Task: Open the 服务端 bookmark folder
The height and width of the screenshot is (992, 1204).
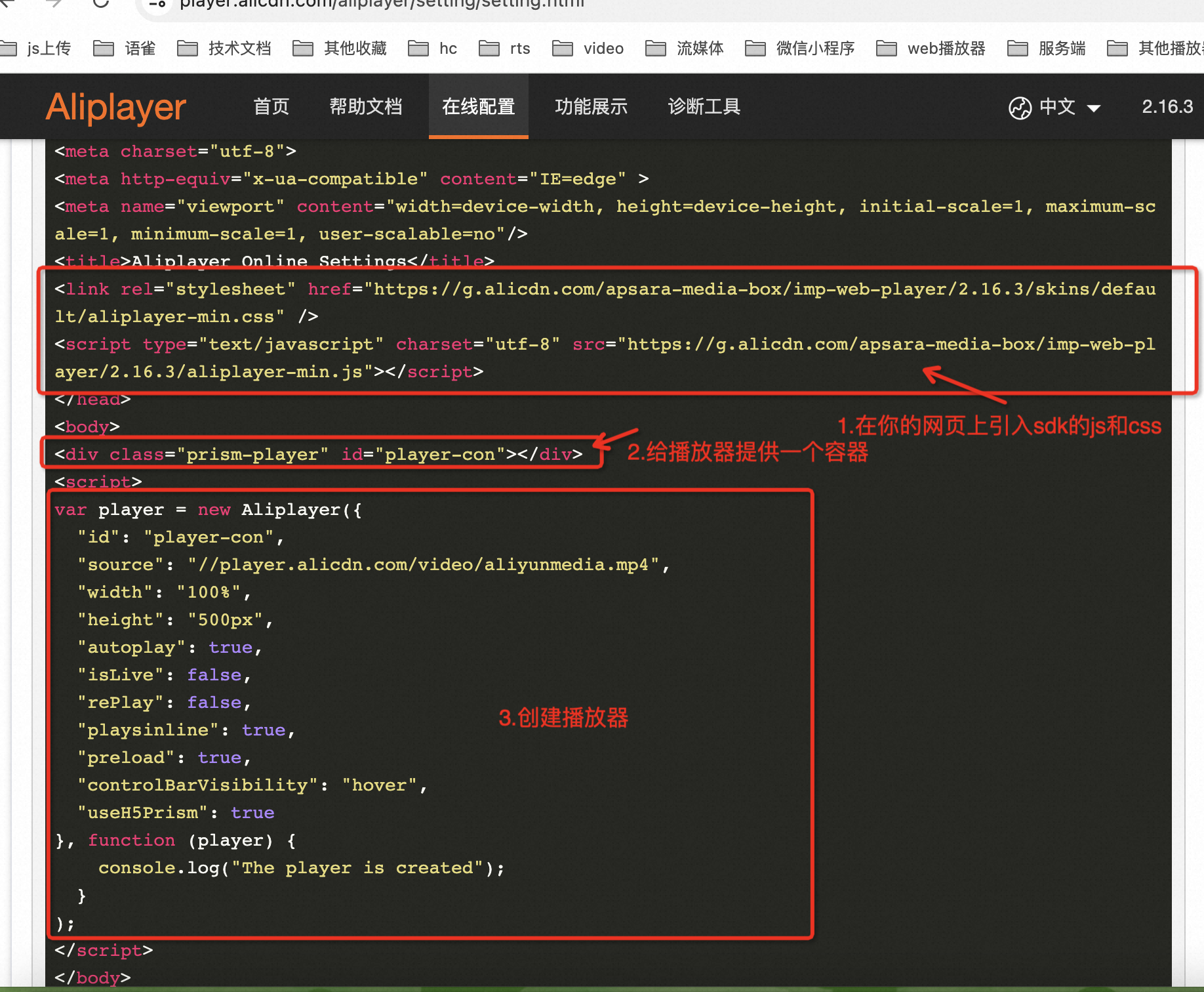Action: (1047, 49)
